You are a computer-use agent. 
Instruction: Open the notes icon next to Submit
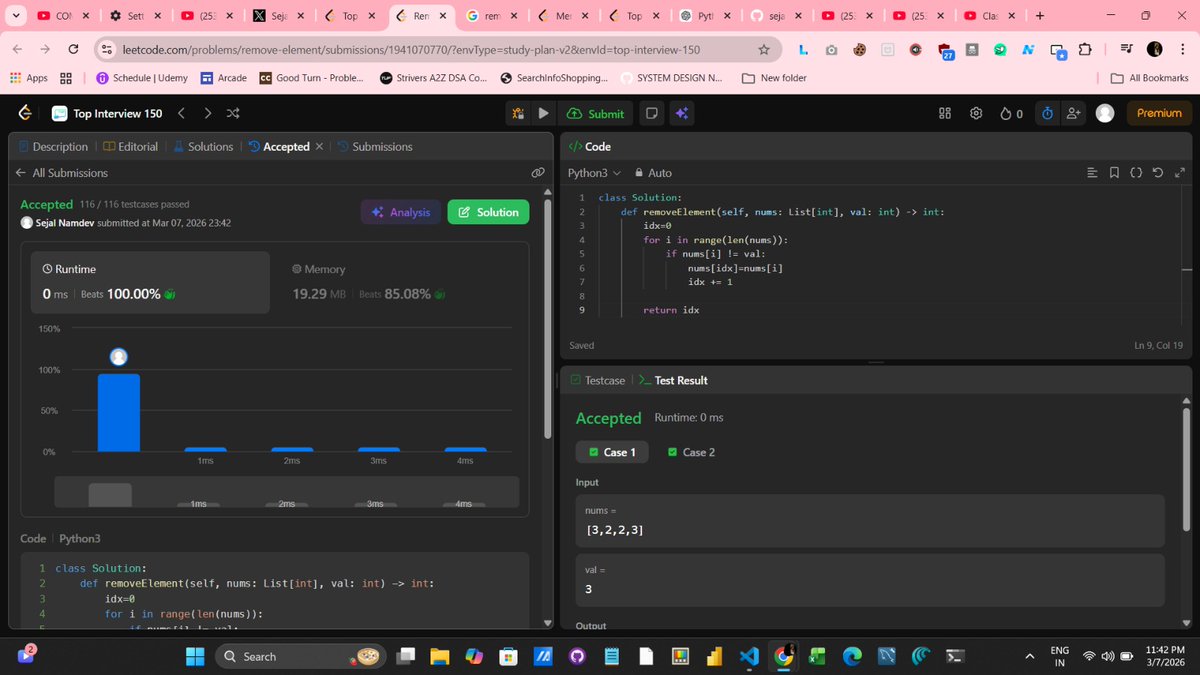tap(651, 113)
